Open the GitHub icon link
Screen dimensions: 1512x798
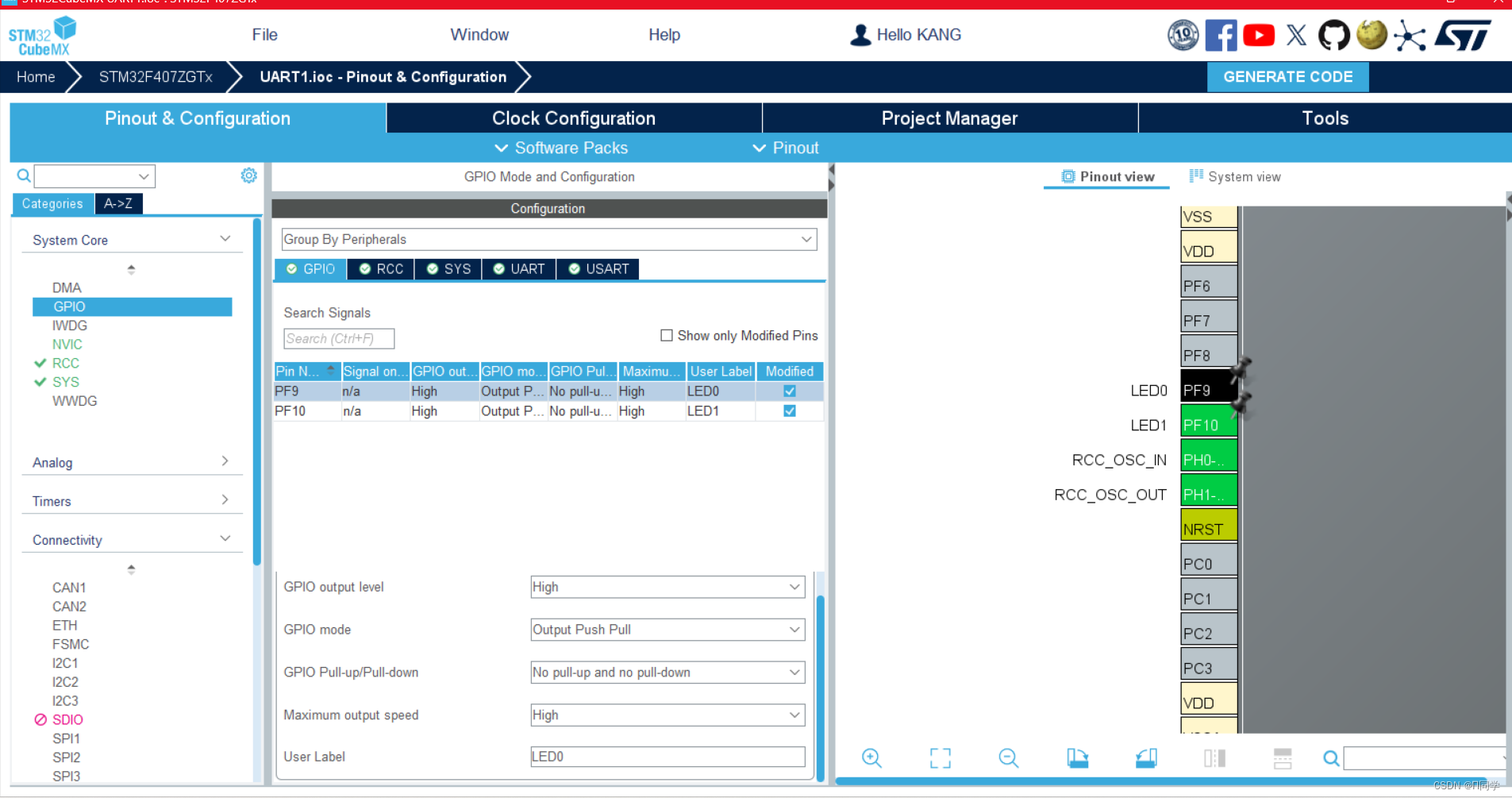[x=1333, y=35]
